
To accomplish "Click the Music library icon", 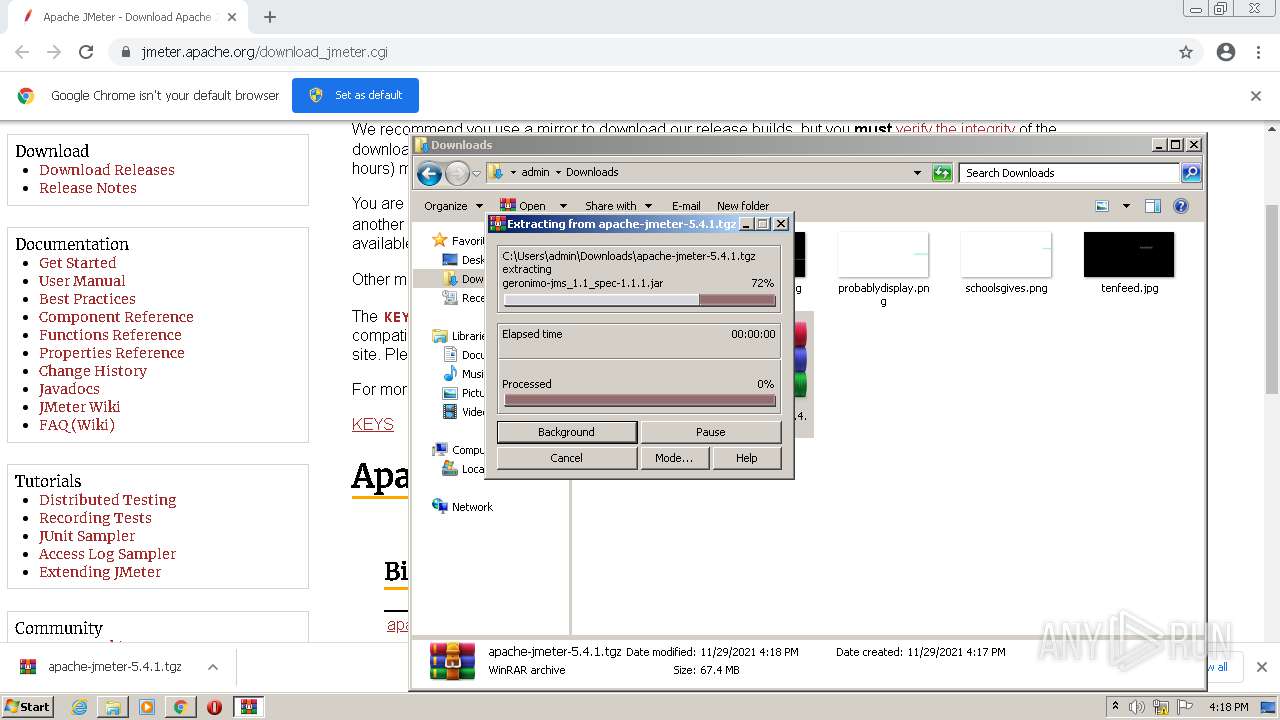I will pyautogui.click(x=451, y=374).
